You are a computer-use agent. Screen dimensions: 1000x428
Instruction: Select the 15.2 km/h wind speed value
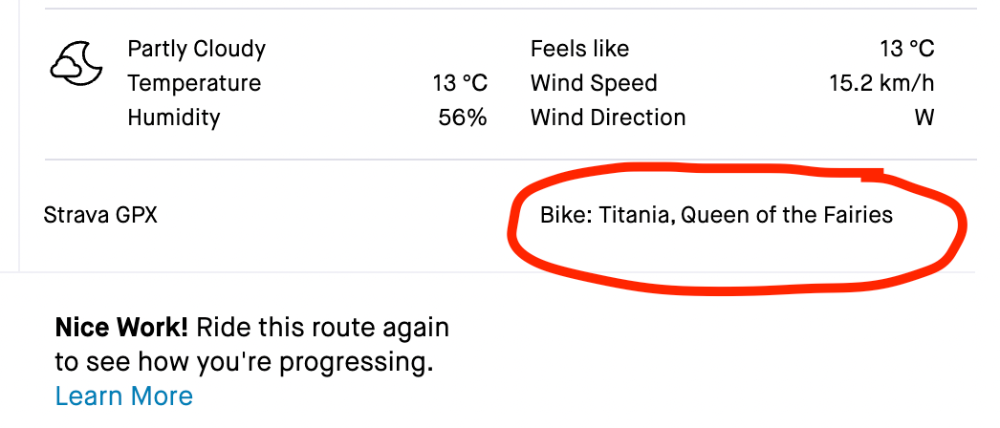tap(882, 83)
